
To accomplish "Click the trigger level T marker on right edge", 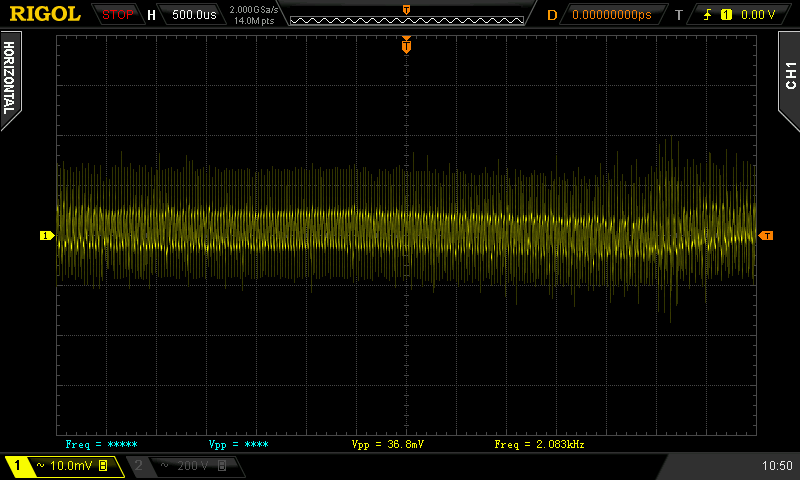I will (x=766, y=236).
